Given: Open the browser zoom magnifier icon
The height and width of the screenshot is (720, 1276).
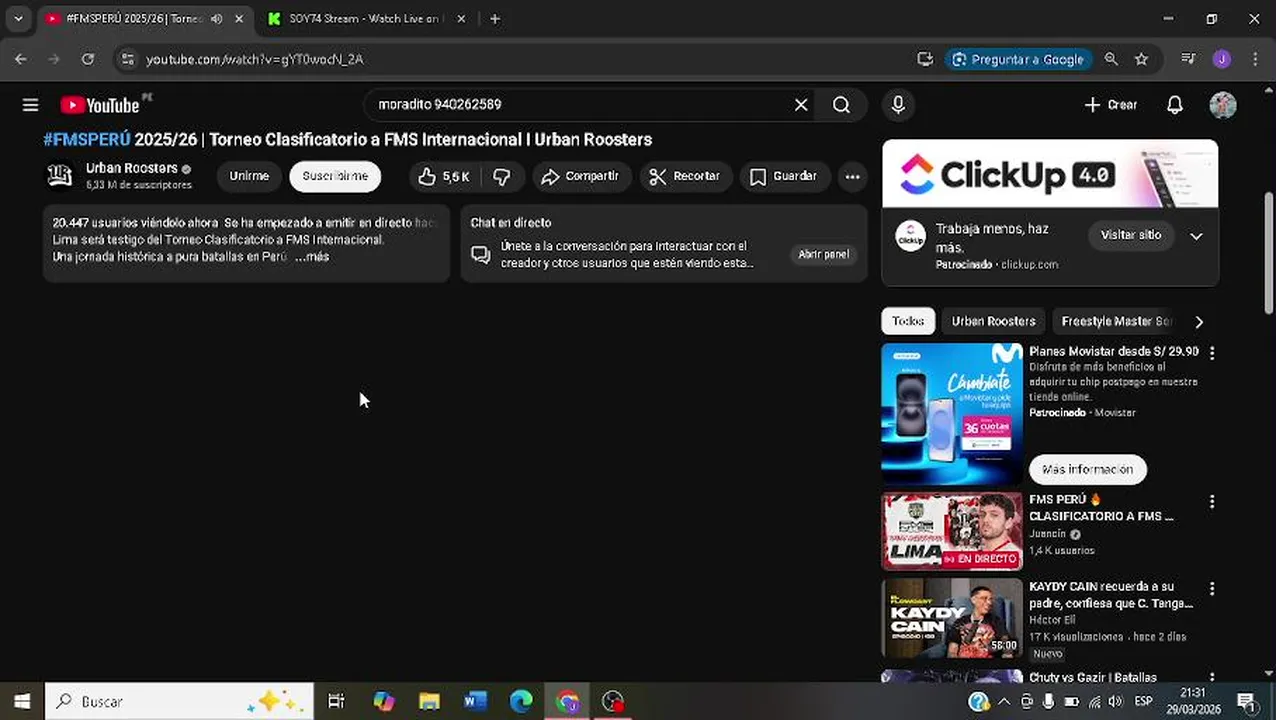Looking at the screenshot, I should pos(1111,59).
